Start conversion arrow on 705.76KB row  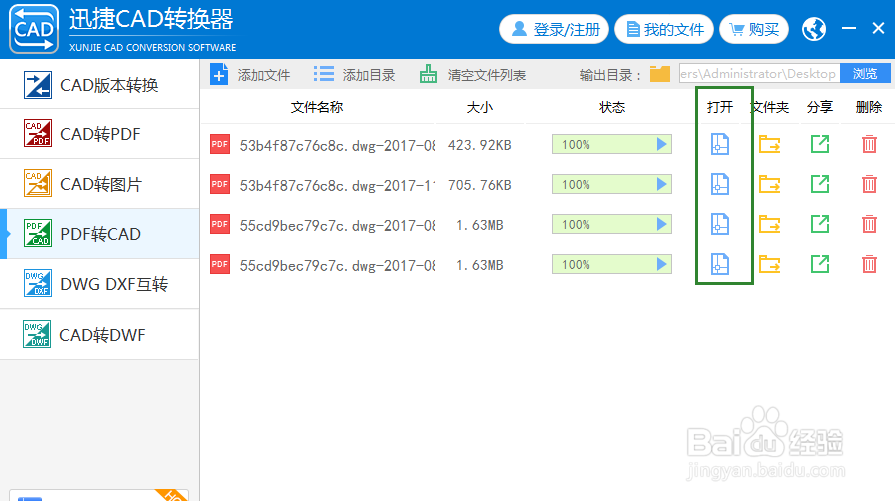tap(662, 184)
